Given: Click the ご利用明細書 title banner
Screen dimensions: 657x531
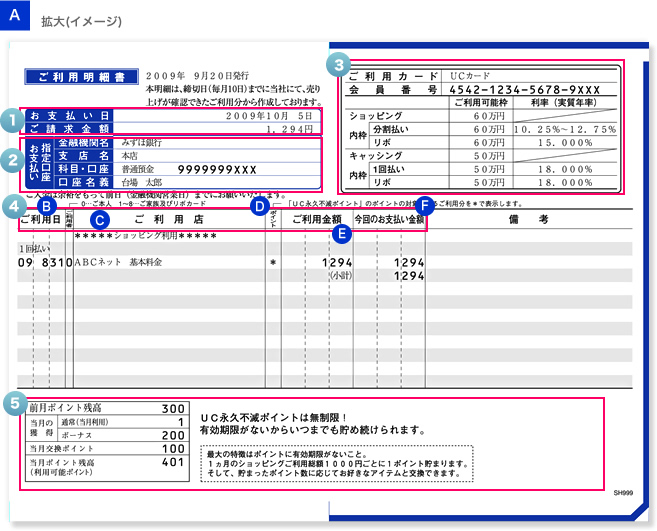Looking at the screenshot, I should pyautogui.click(x=79, y=76).
